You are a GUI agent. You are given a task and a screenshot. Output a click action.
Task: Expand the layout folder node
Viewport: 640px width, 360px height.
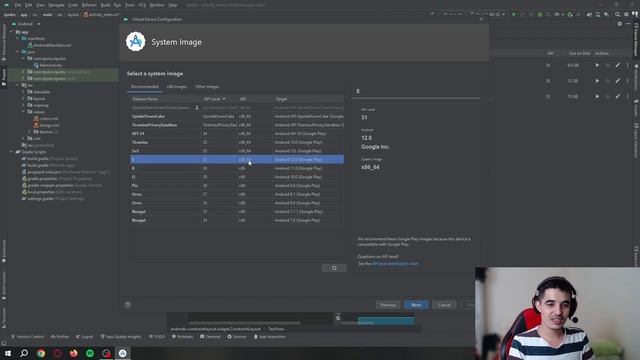pos(23,98)
